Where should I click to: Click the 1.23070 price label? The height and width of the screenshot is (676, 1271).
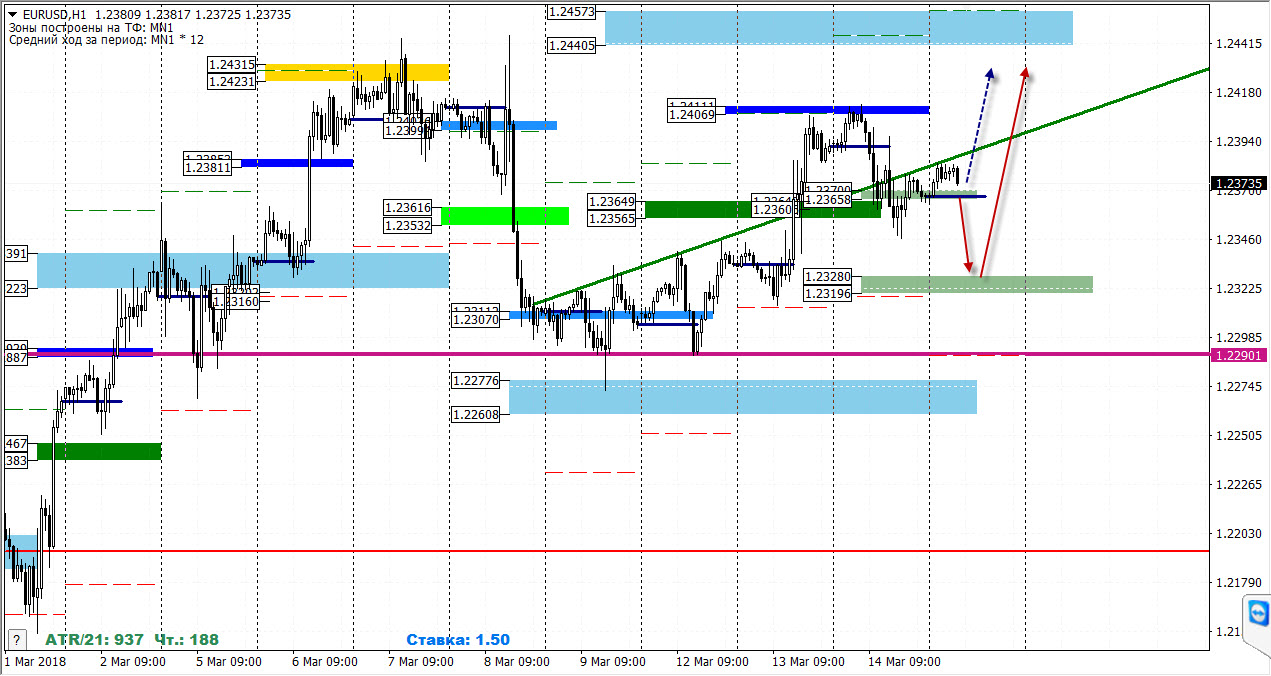point(476,320)
